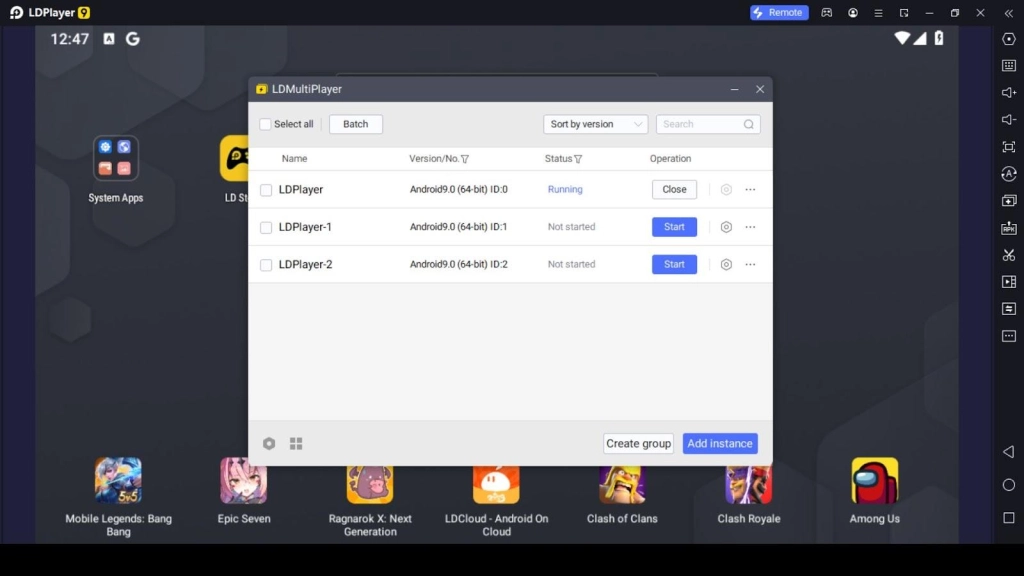1024x576 pixels.
Task: Click the Batch button in LDMultiPlayer
Action: (355, 124)
